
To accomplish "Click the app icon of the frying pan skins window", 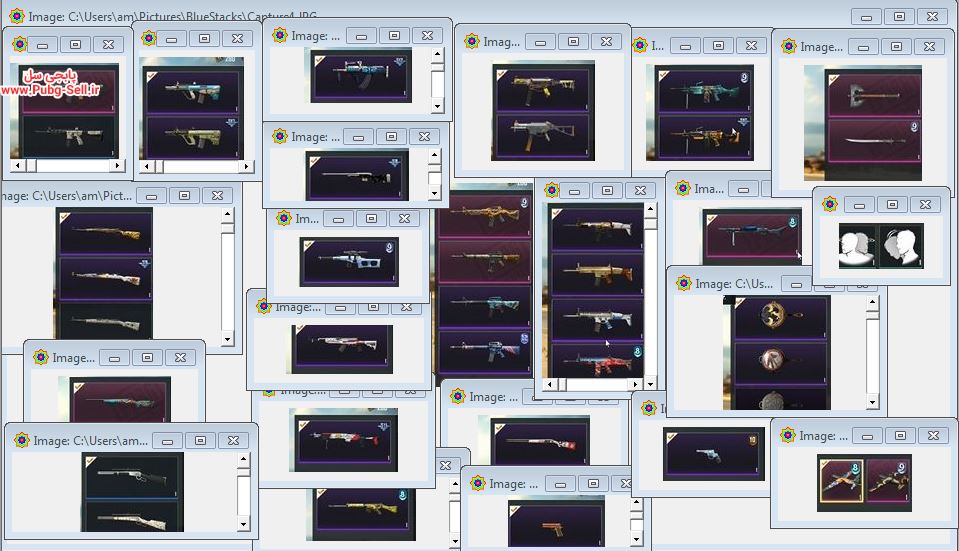I will pyautogui.click(x=684, y=283).
